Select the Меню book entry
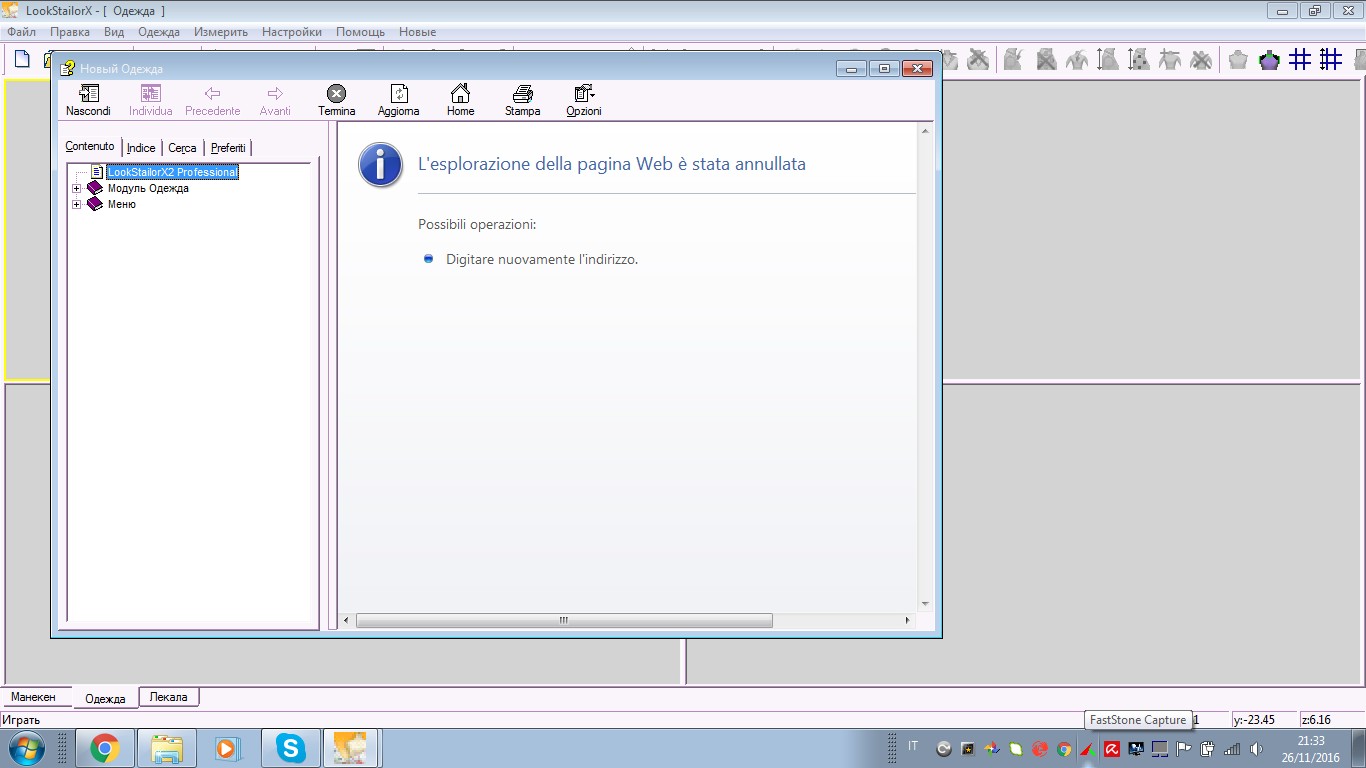 coord(122,204)
